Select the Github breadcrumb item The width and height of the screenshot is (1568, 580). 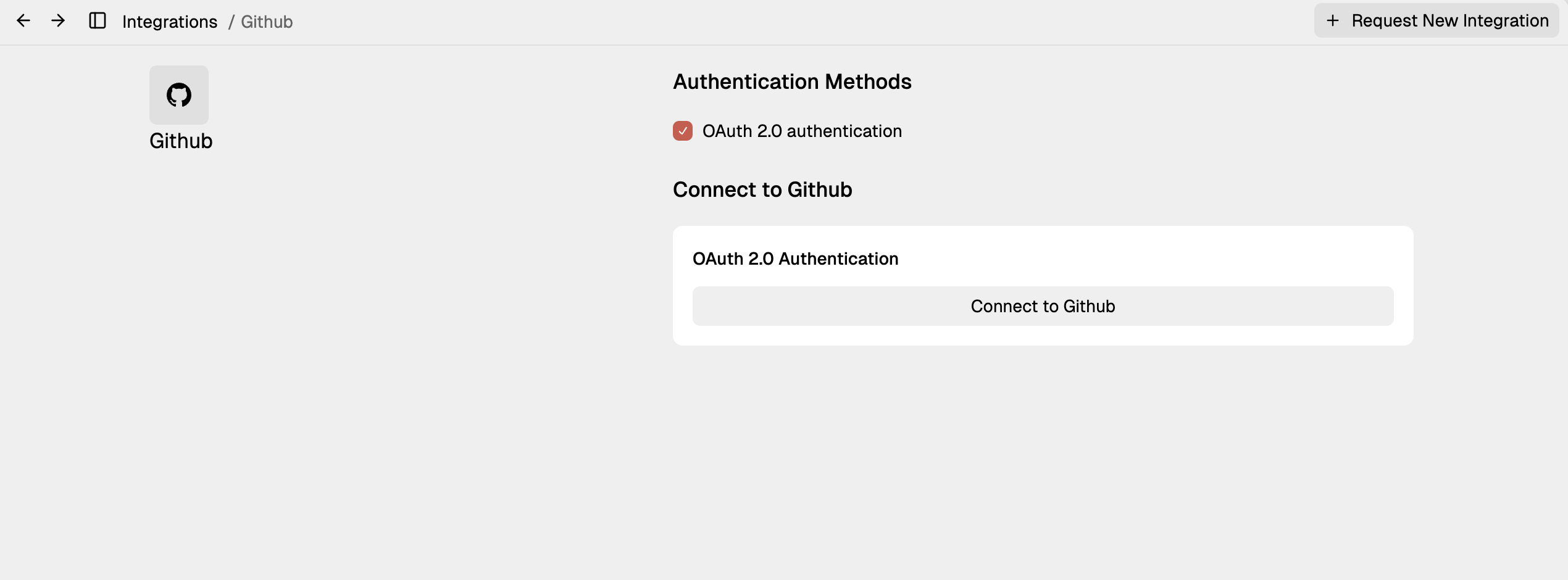(x=267, y=22)
